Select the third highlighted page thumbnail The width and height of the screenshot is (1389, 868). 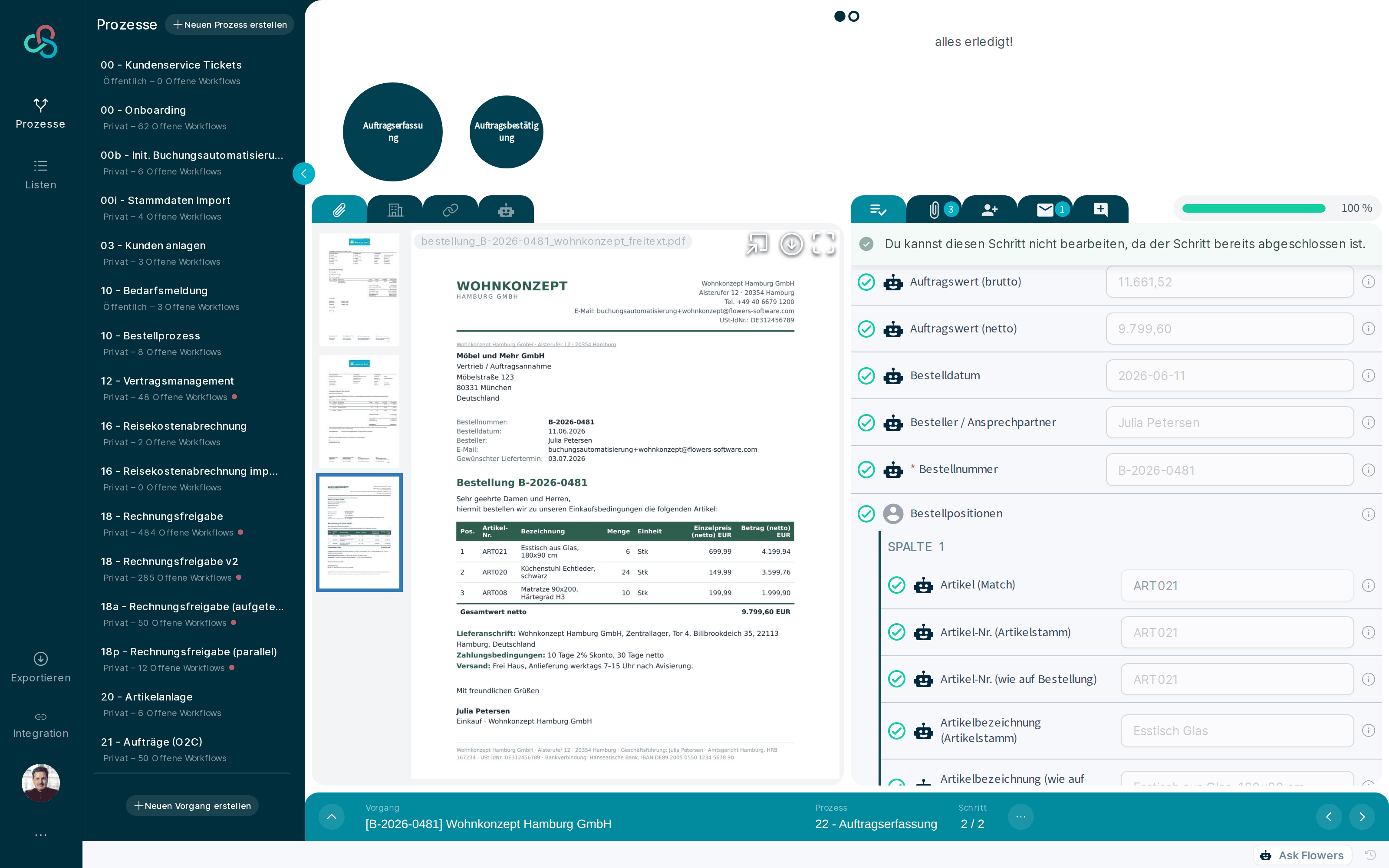coord(359,532)
